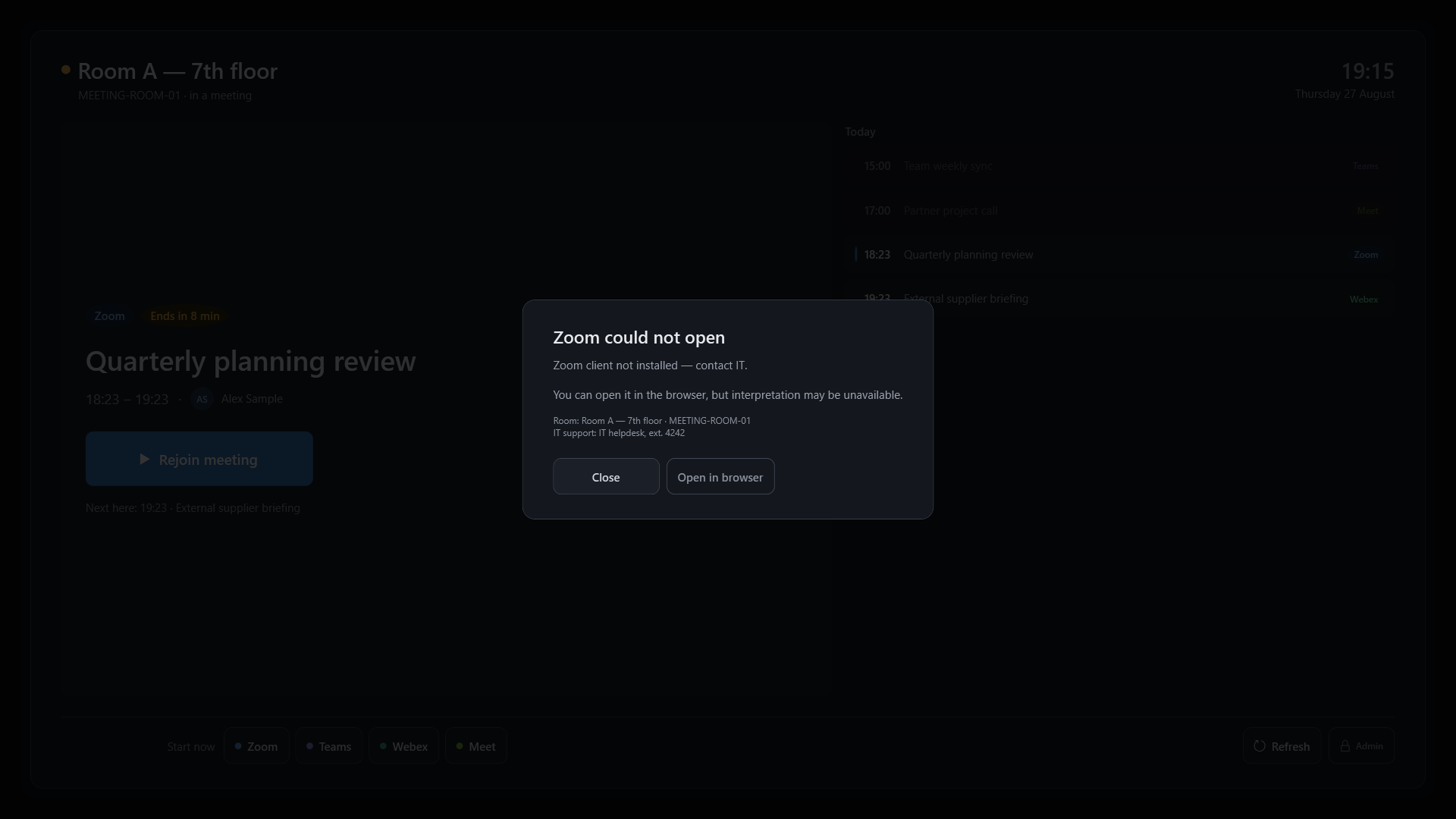This screenshot has height=819, width=1456.
Task: Click the circular Refresh icon
Action: 1260,746
